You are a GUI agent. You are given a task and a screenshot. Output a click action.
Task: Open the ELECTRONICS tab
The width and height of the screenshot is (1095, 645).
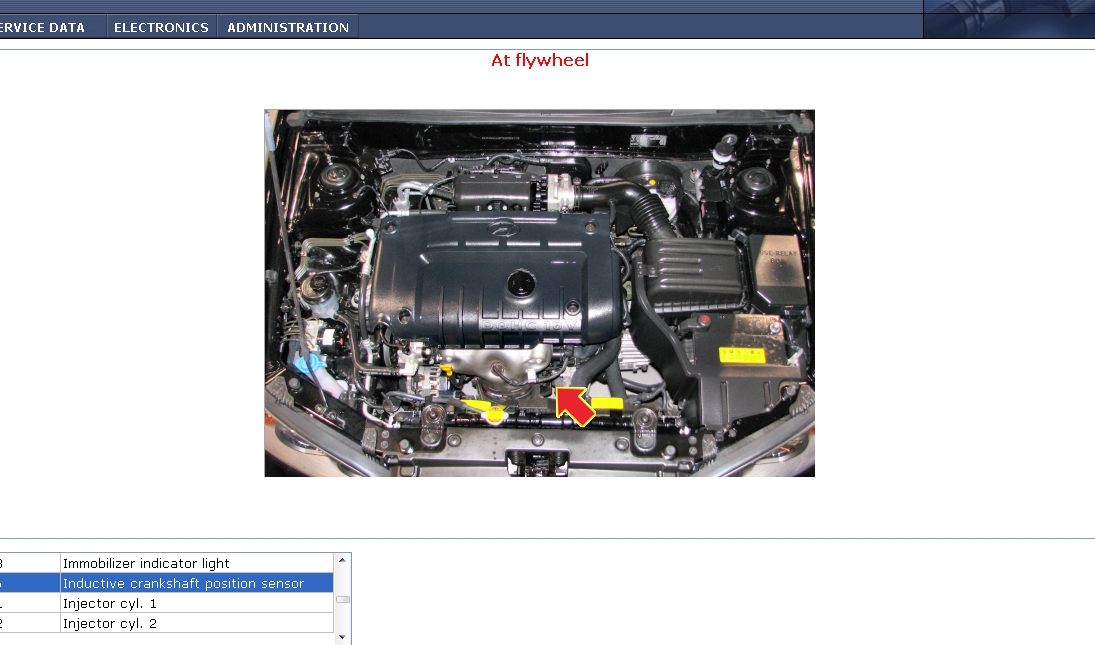[x=161, y=27]
